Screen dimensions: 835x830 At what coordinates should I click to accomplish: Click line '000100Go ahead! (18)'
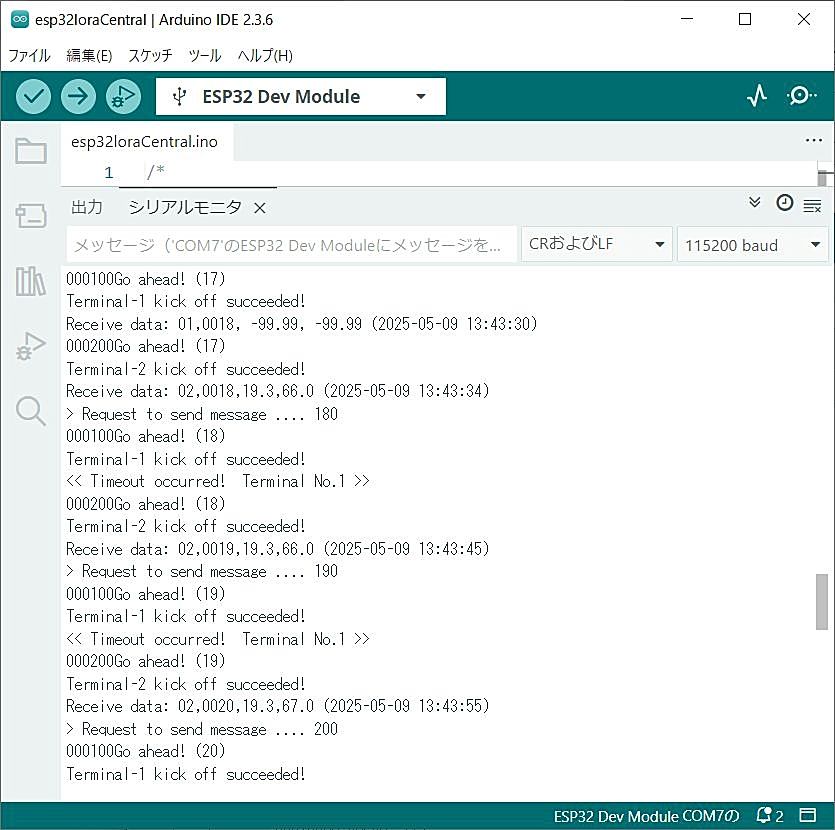[145, 436]
